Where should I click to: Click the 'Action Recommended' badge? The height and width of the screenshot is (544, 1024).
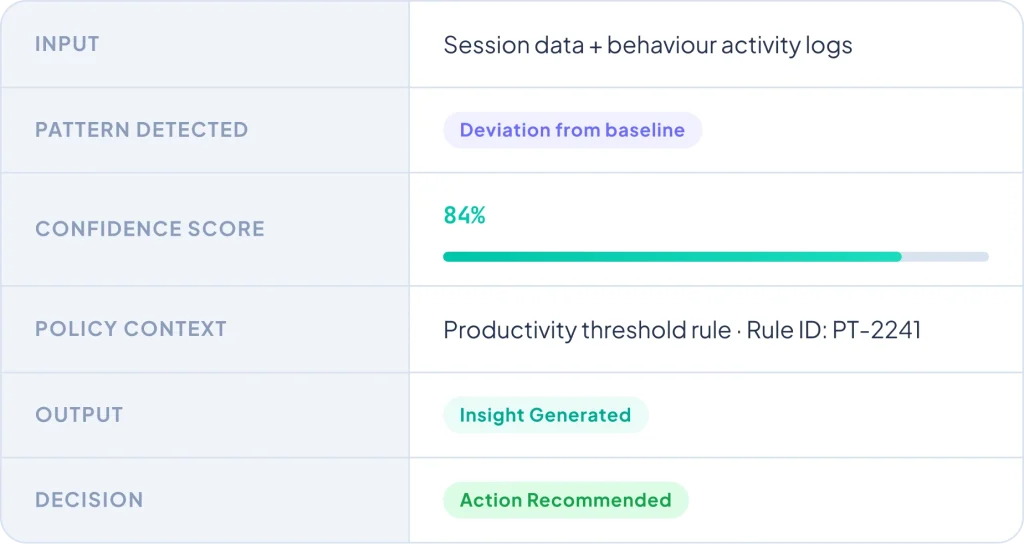coord(565,500)
